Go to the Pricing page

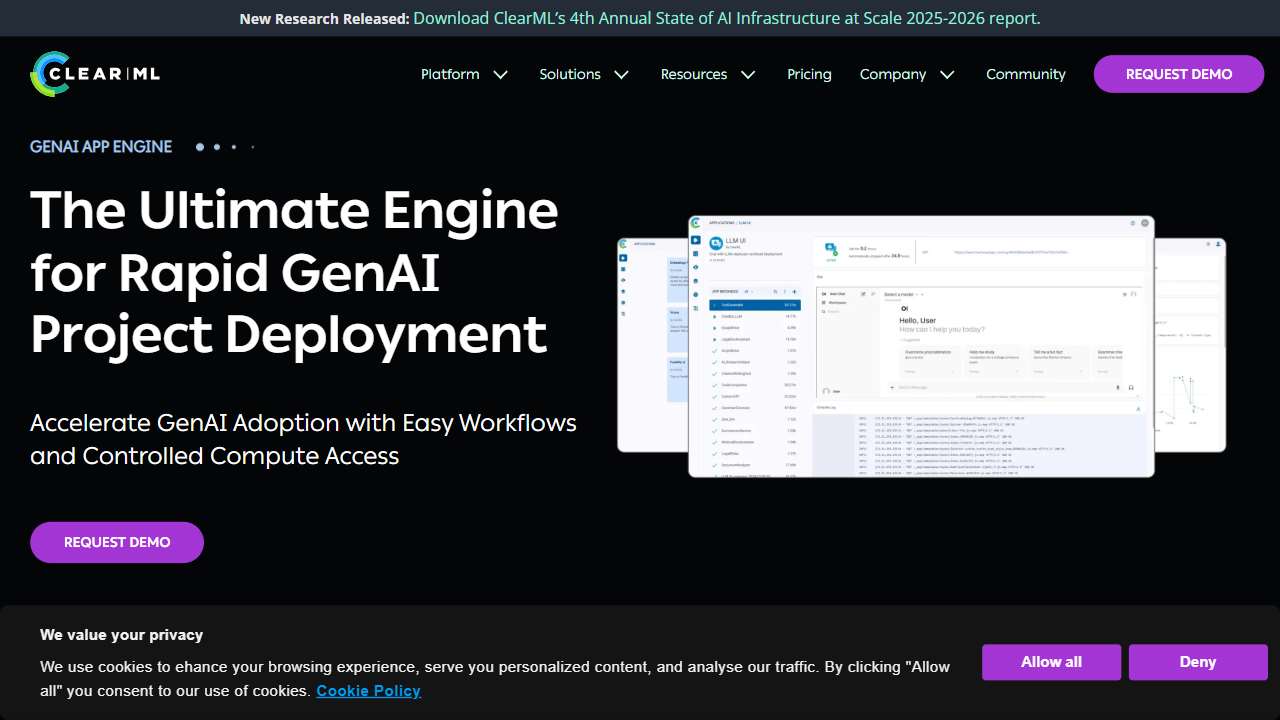pyautogui.click(x=809, y=74)
